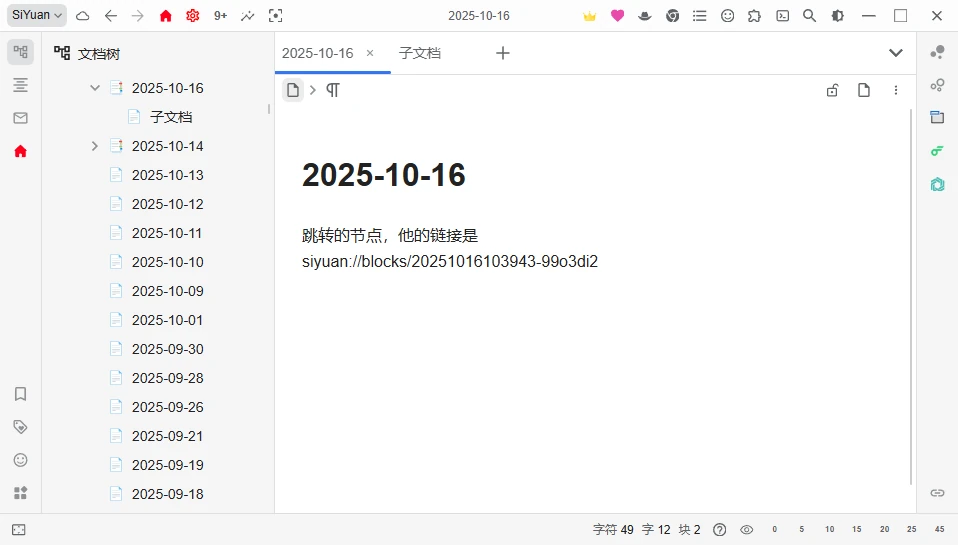Add a new tab with plus button
Screen dimensions: 958x545
point(503,53)
